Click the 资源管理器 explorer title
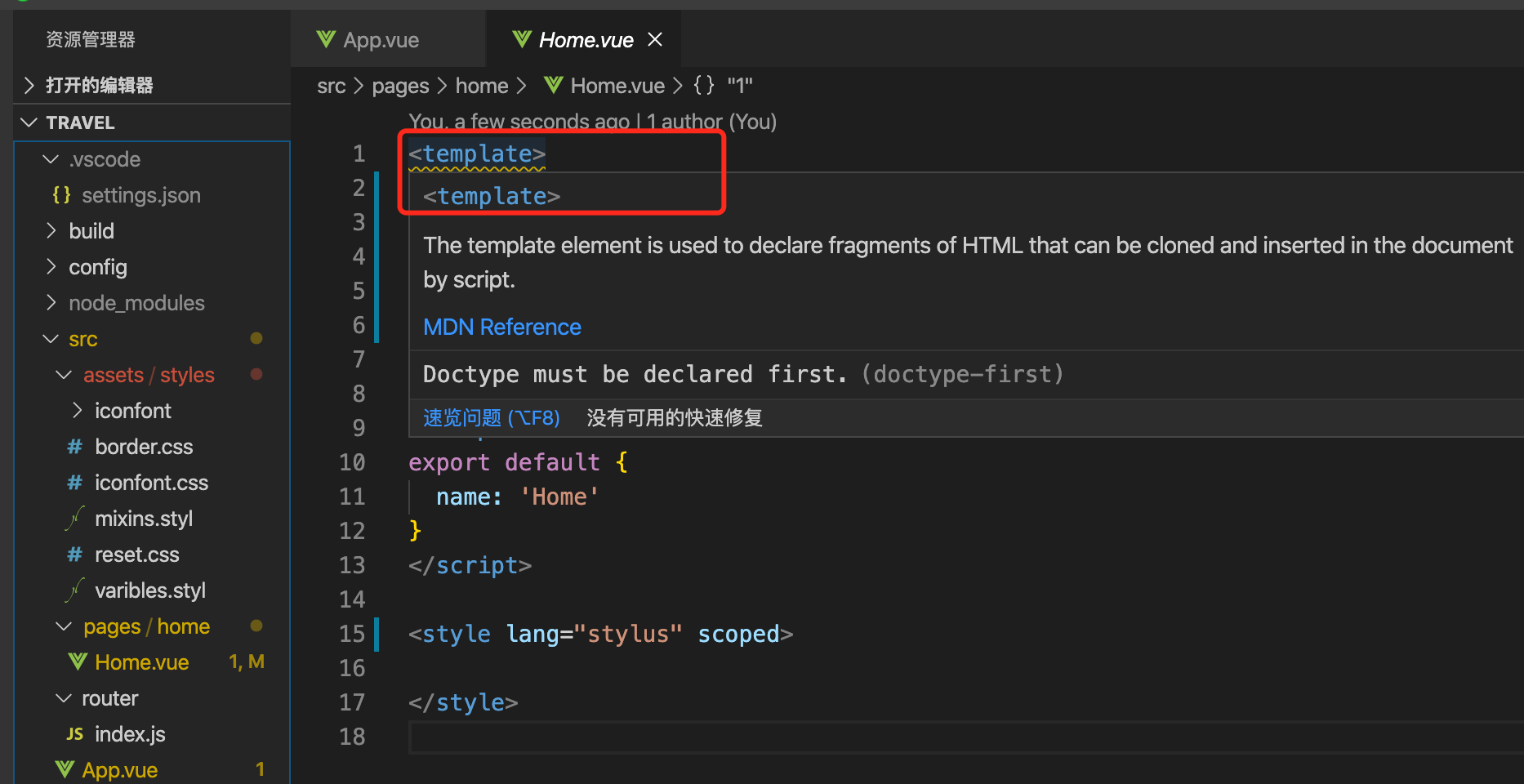 pos(91,39)
